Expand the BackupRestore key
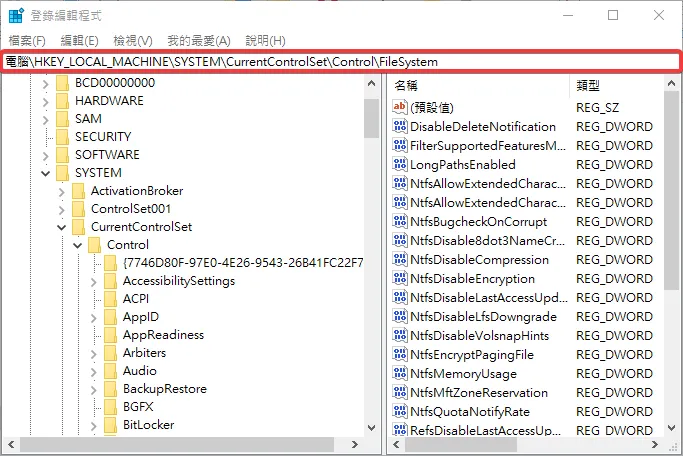The height and width of the screenshot is (456, 683). [94, 389]
